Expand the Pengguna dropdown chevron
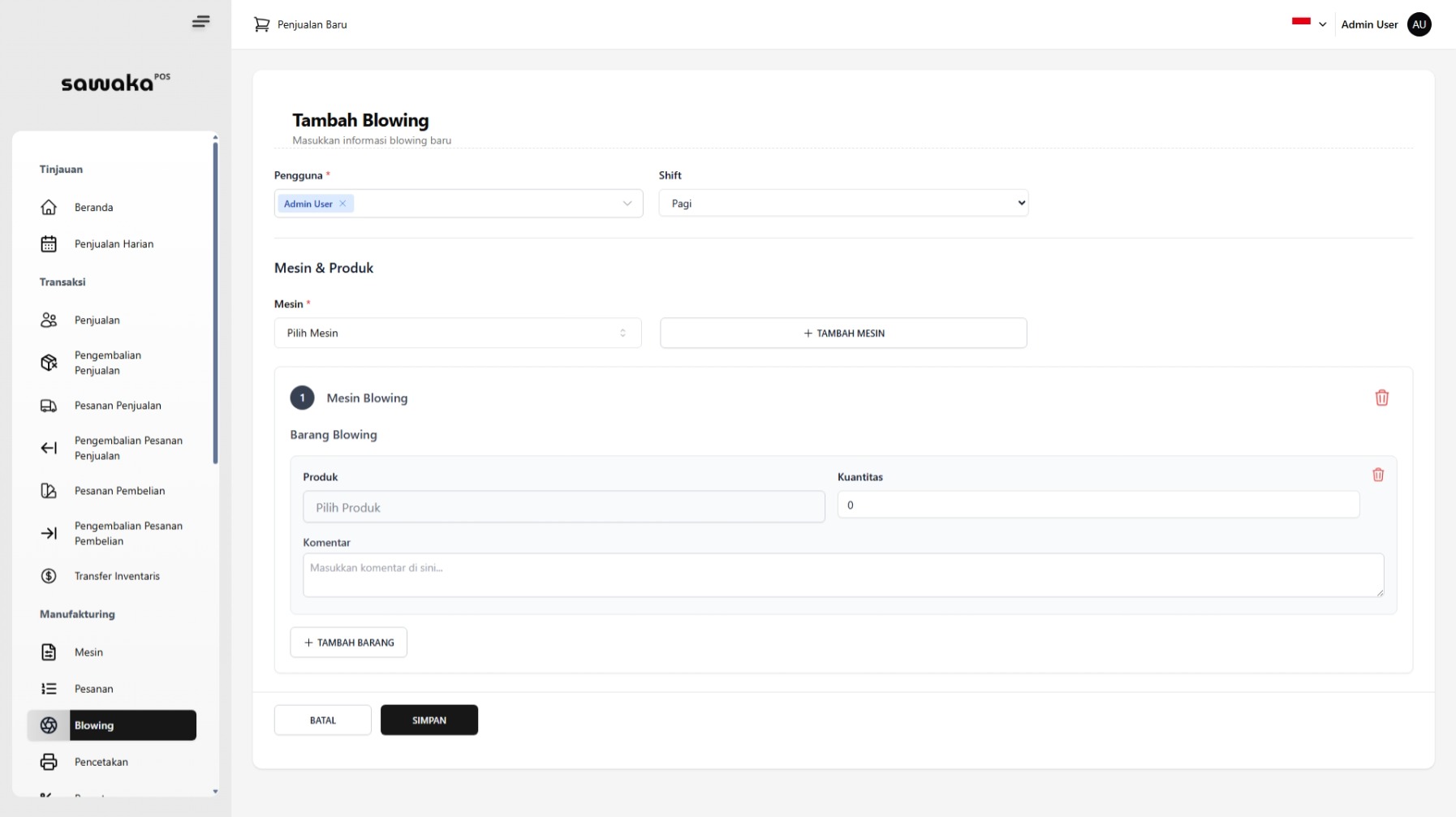This screenshot has height=817, width=1456. pos(627,204)
